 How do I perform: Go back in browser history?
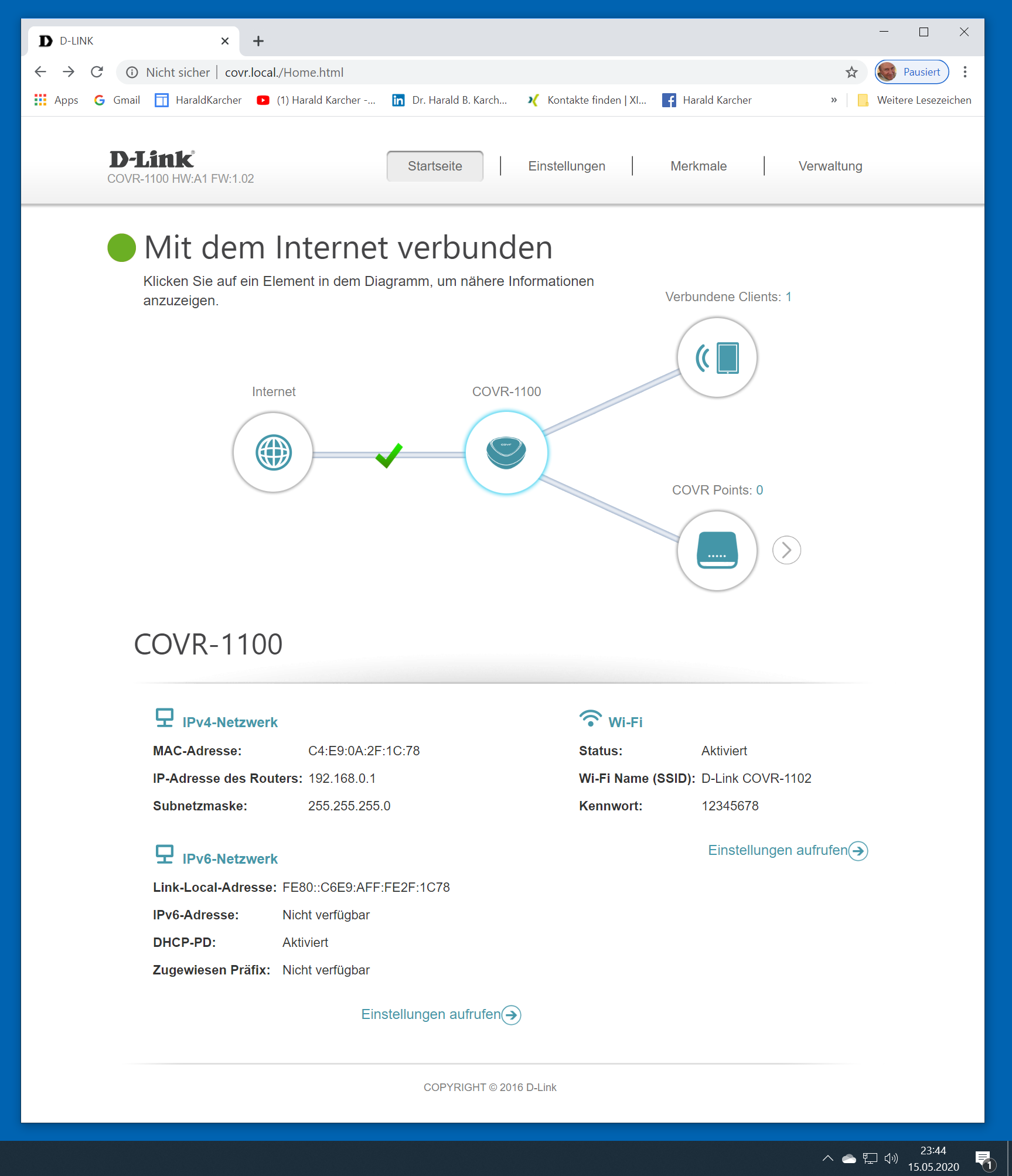click(40, 72)
